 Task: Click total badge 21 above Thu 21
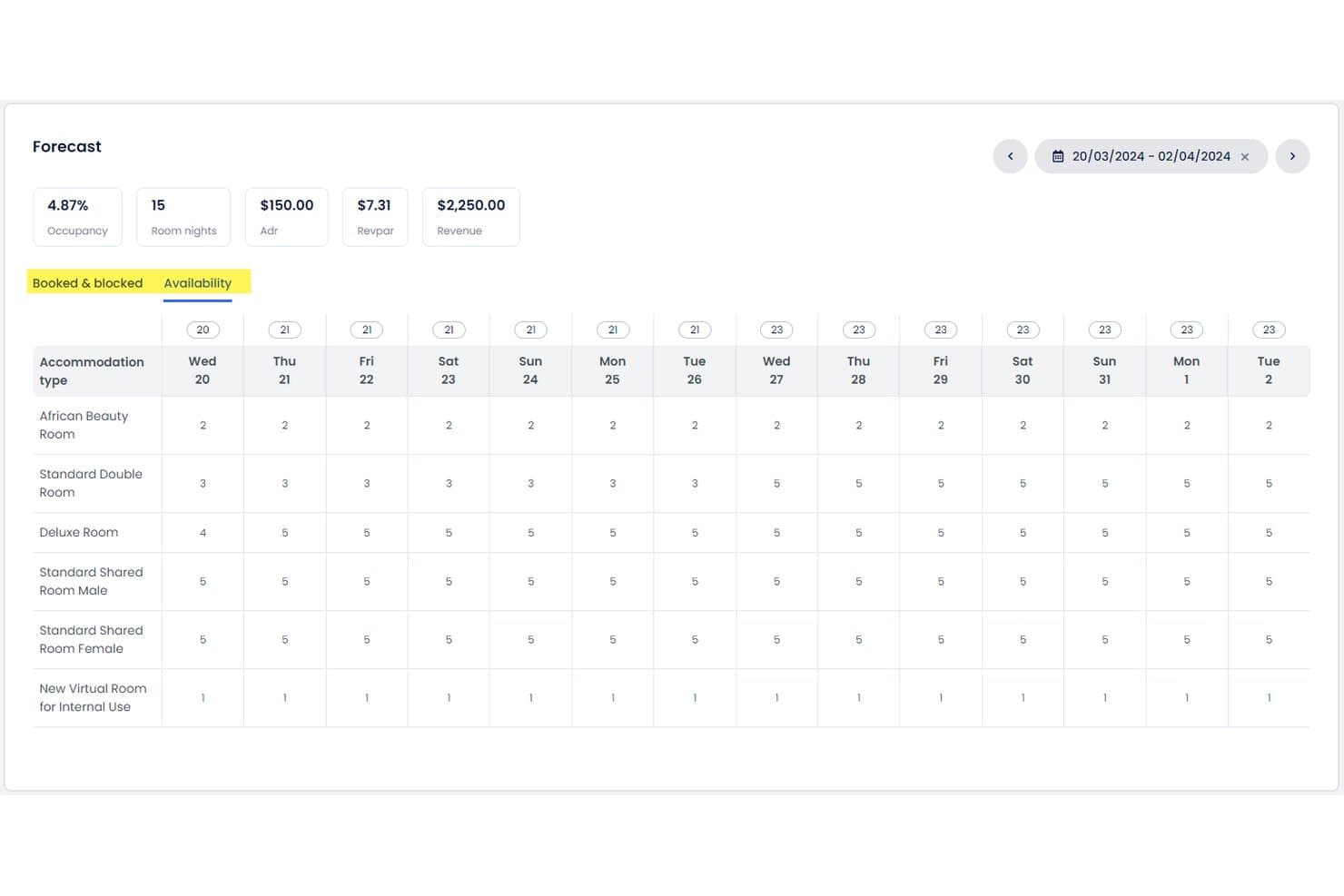click(x=284, y=330)
